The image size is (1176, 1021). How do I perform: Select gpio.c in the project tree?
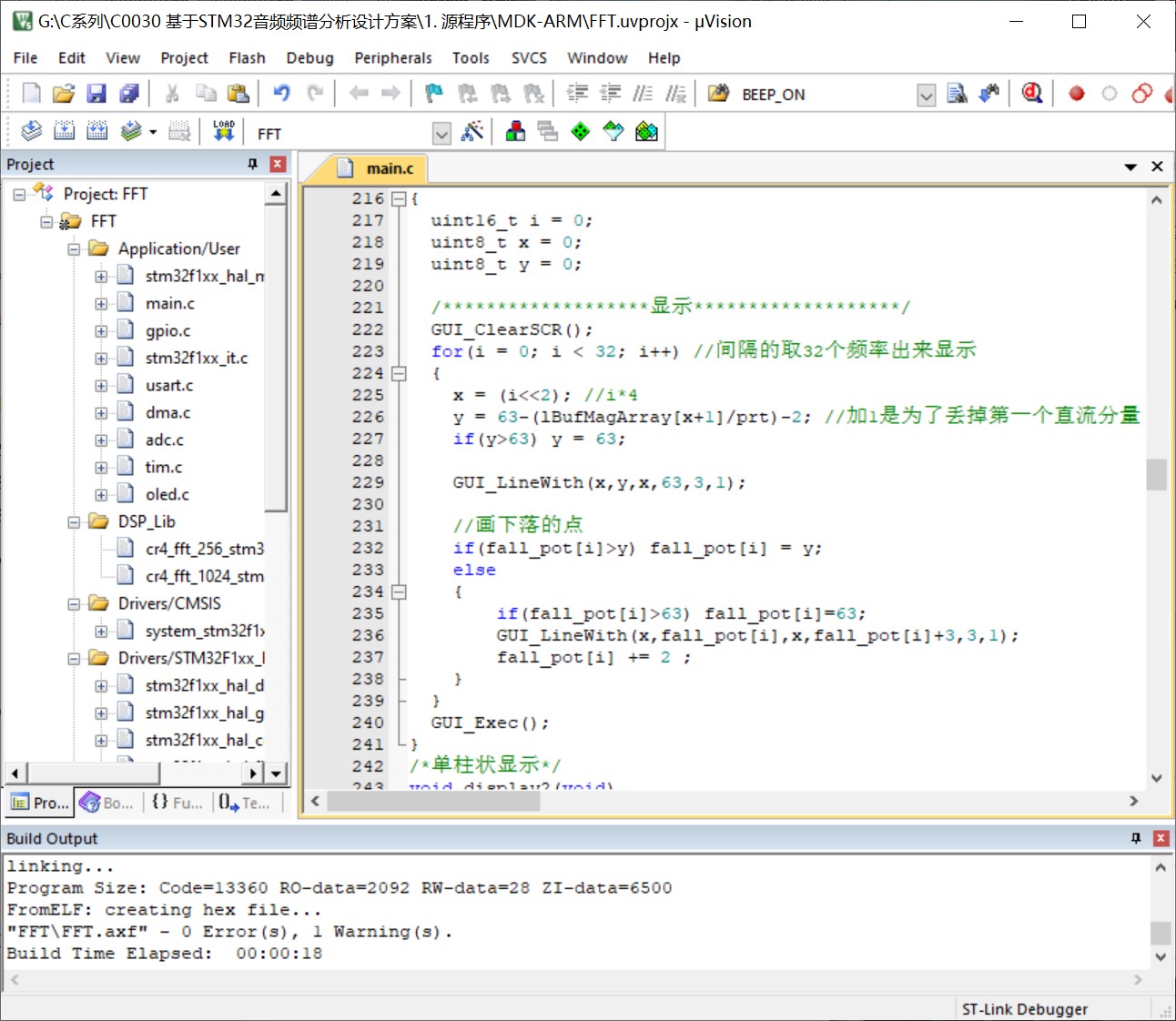click(167, 331)
